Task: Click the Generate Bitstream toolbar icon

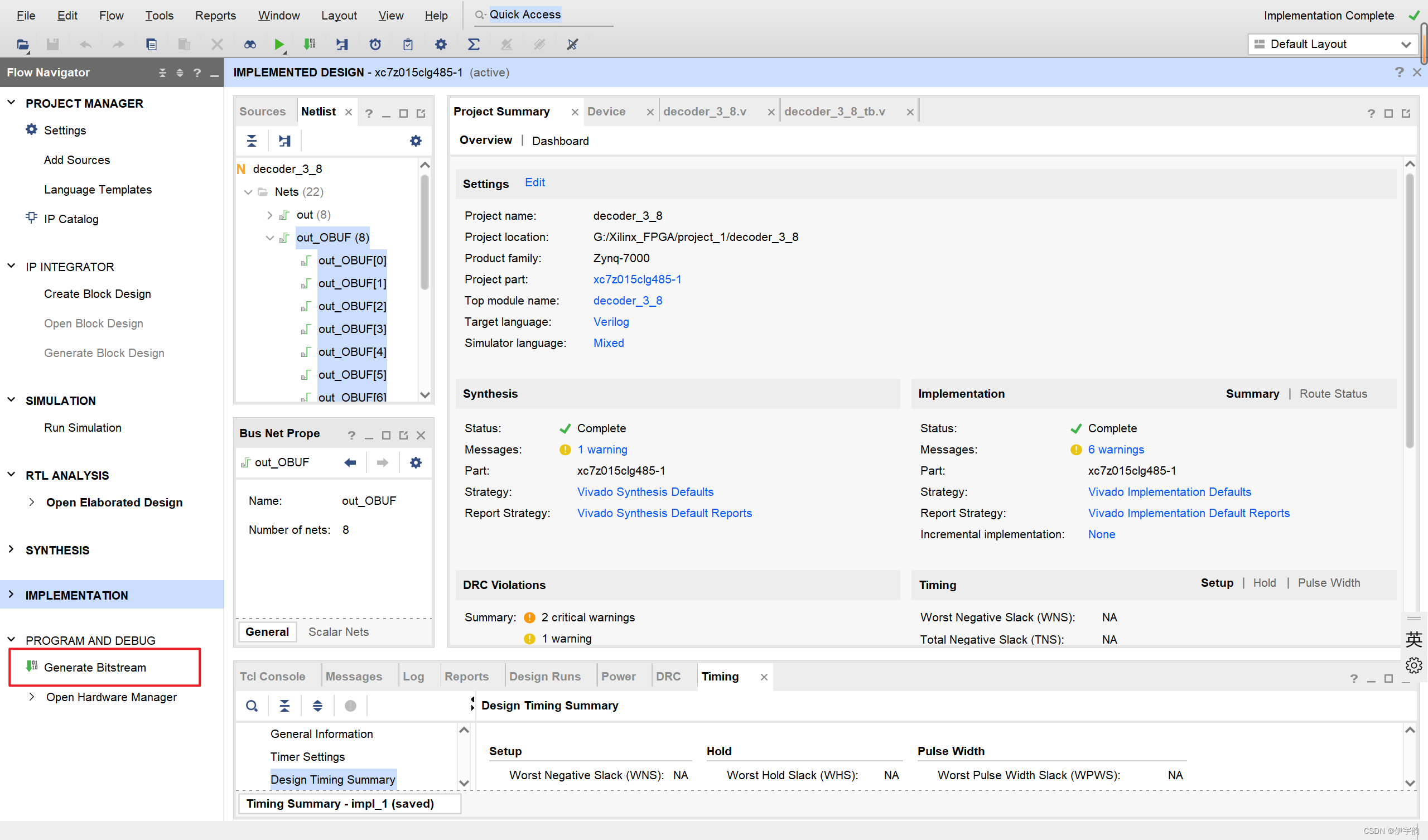Action: [310, 44]
